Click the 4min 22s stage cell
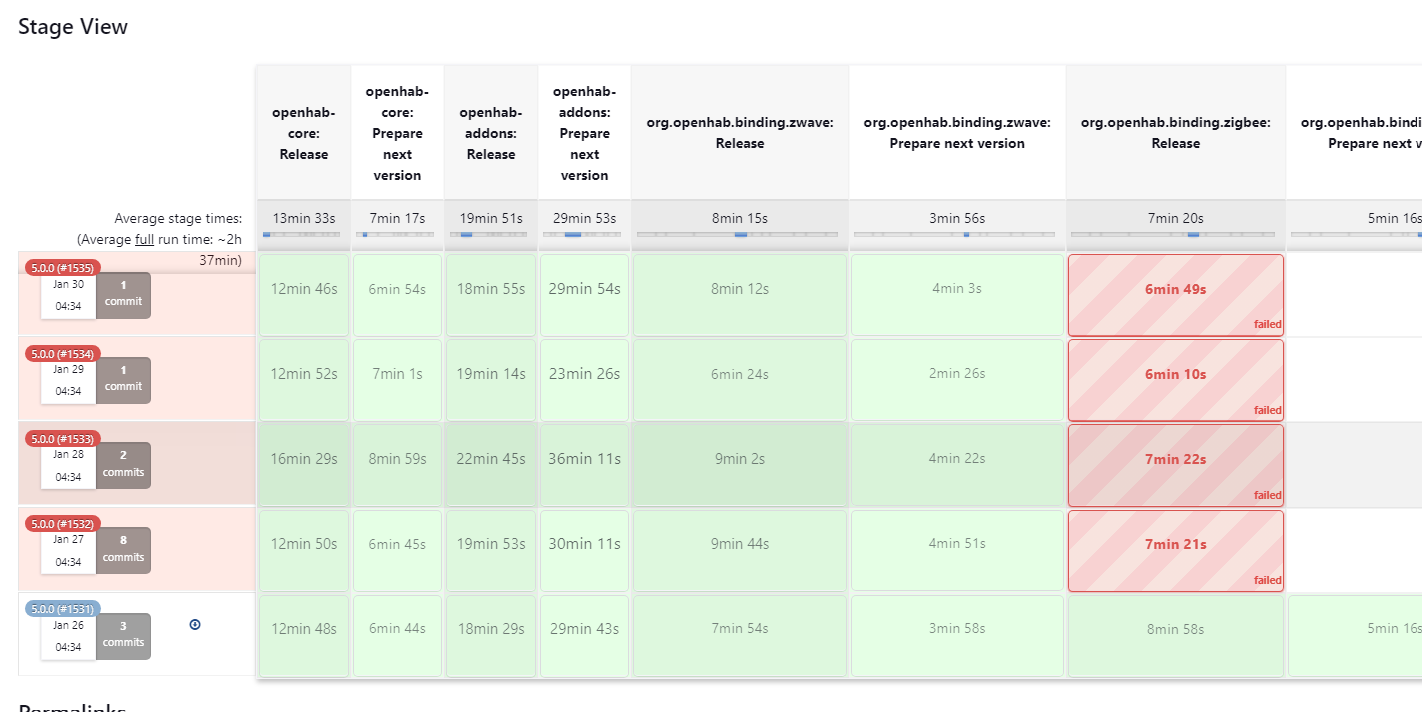1422x712 pixels. point(957,465)
